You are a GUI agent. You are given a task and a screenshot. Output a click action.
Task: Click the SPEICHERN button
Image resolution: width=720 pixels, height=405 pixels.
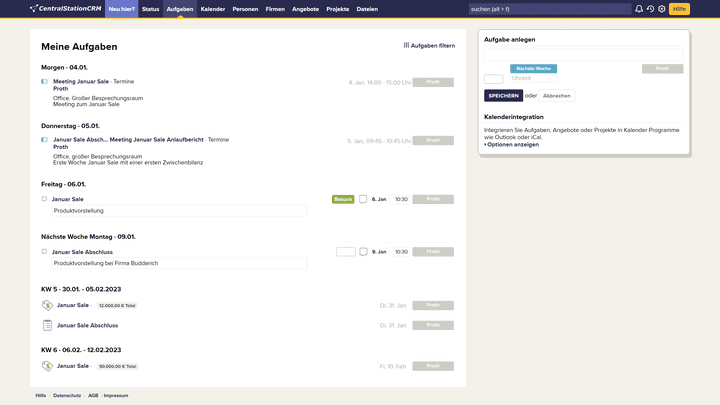pyautogui.click(x=503, y=96)
